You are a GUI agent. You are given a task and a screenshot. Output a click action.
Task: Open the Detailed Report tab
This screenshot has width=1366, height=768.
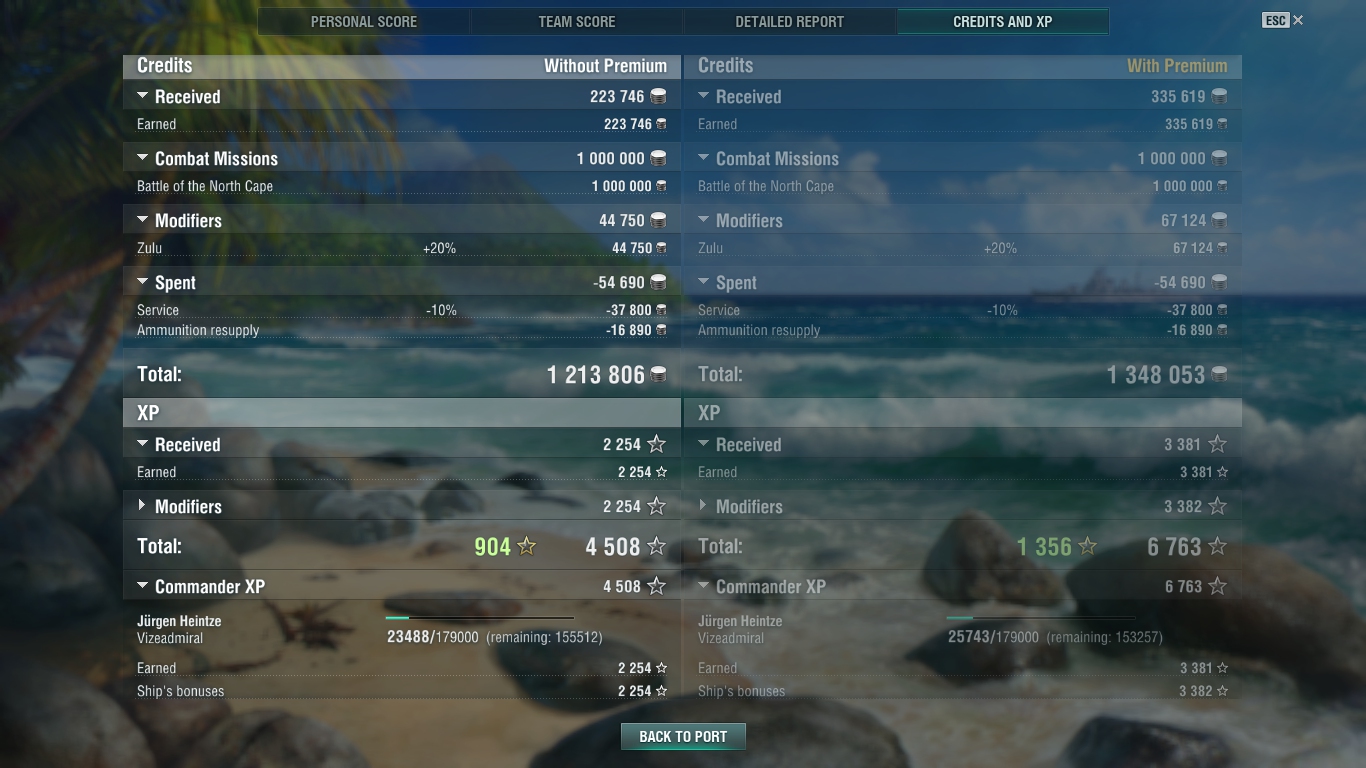tap(790, 21)
